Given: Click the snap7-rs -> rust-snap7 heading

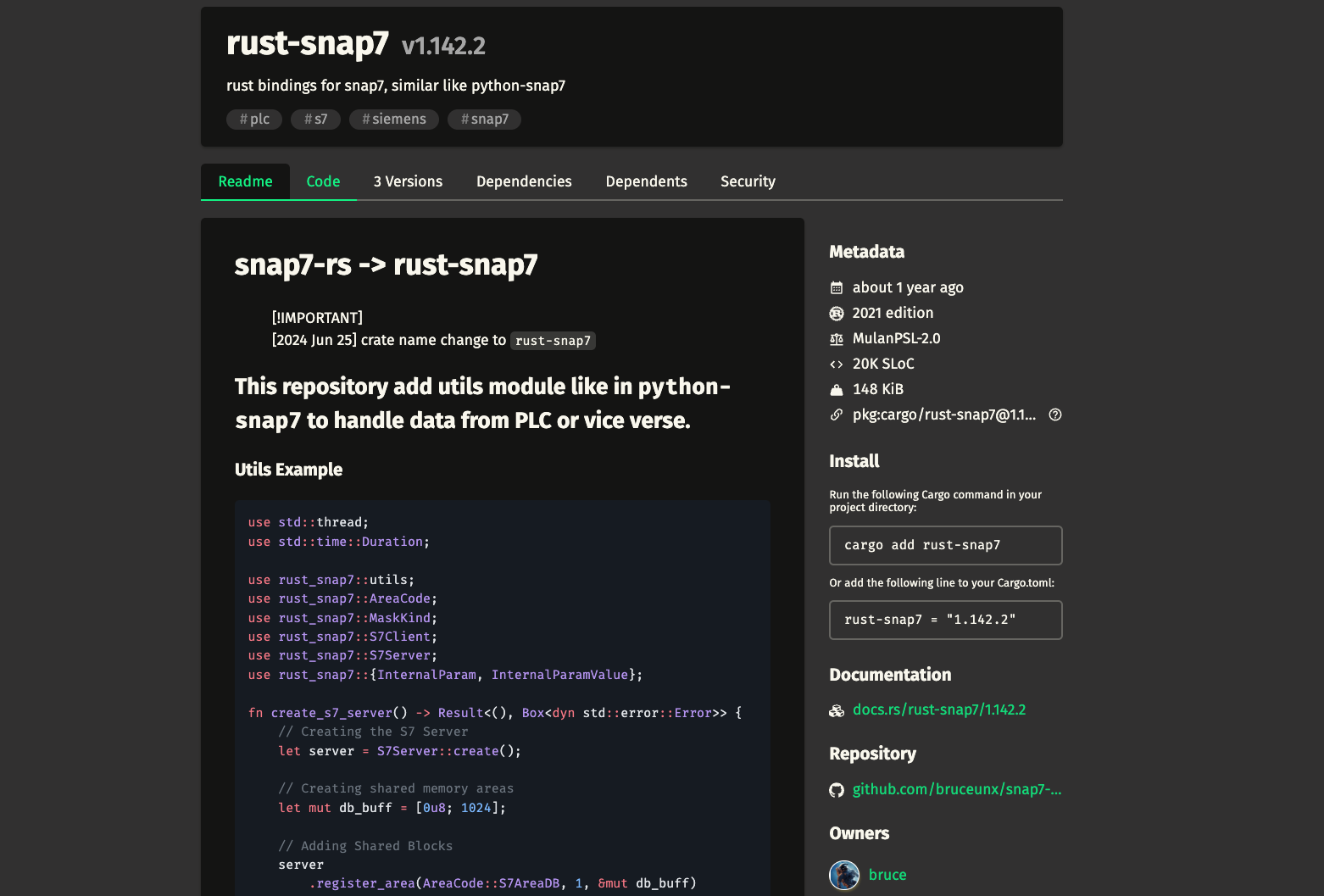Looking at the screenshot, I should coord(387,264).
